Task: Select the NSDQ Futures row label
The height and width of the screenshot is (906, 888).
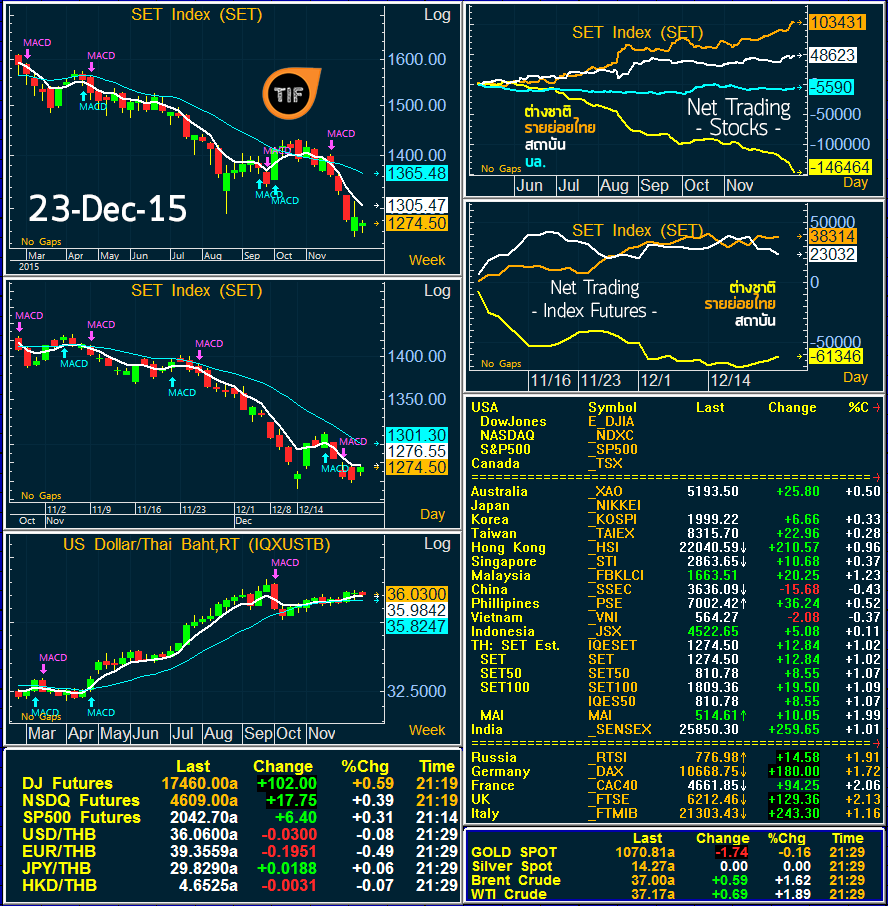Action: click(x=81, y=800)
